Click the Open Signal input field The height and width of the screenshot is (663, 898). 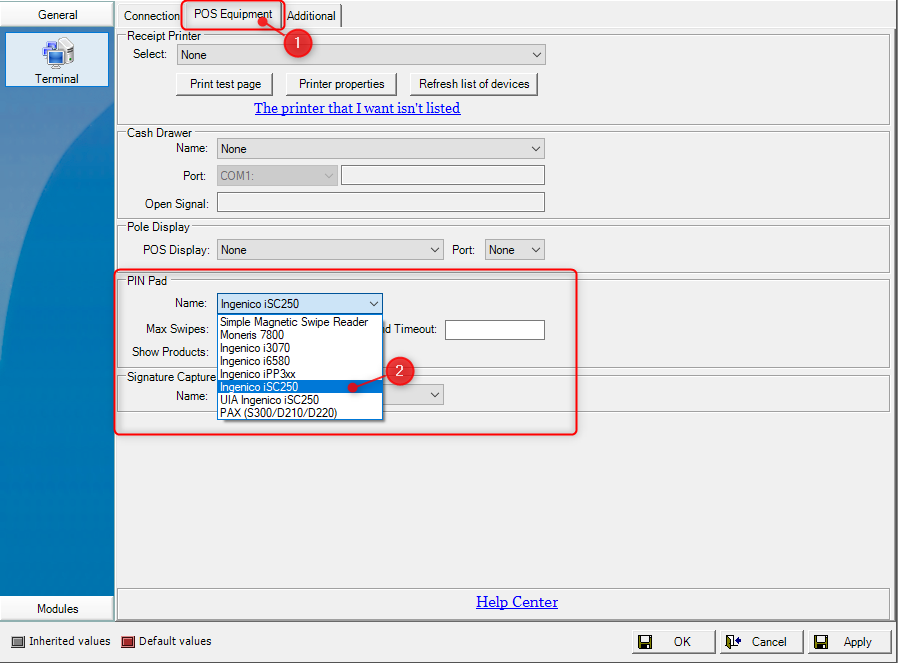381,202
